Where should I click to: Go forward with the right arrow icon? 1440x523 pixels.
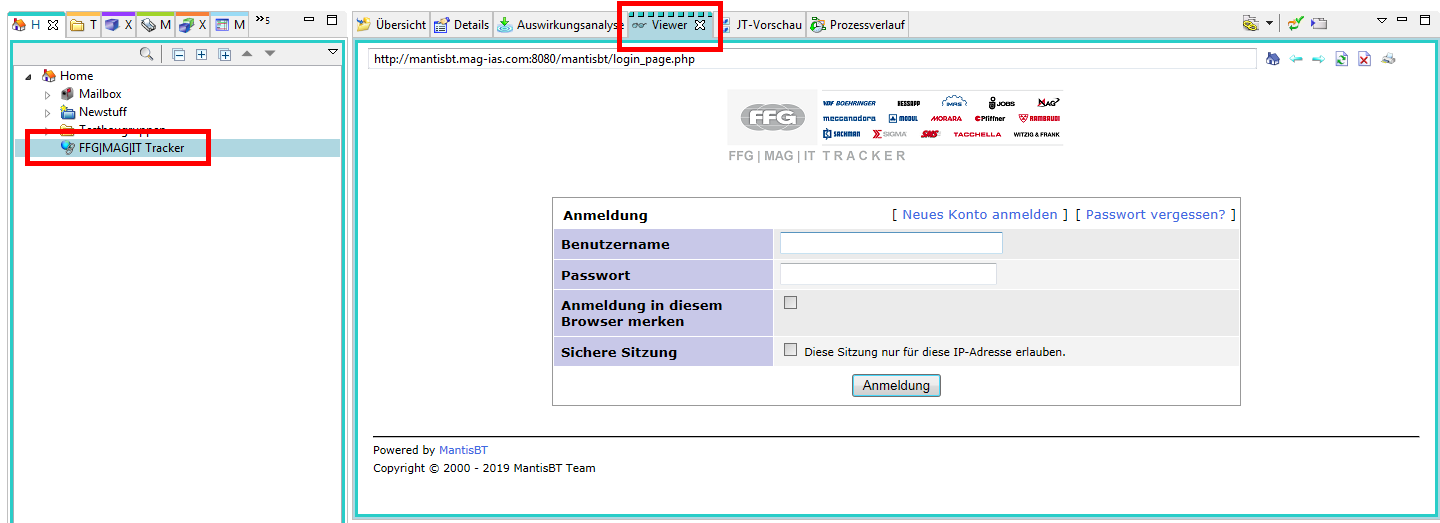coord(1318,60)
